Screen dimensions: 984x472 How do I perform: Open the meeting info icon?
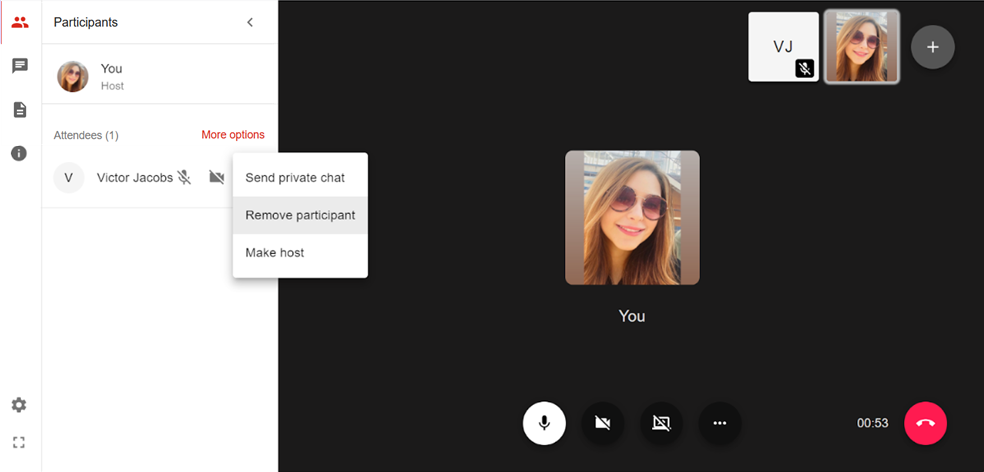[x=19, y=153]
